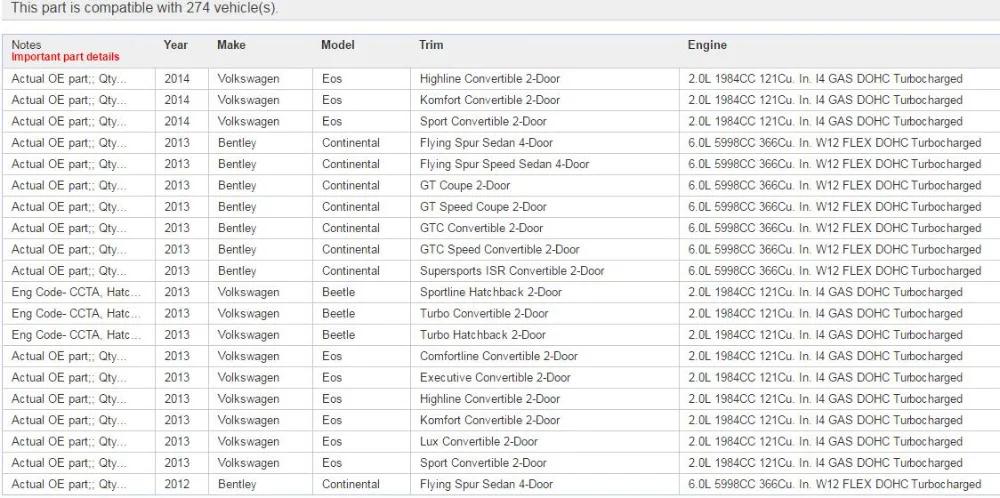Click the 2012 year cell in Bentley row

pos(177,484)
